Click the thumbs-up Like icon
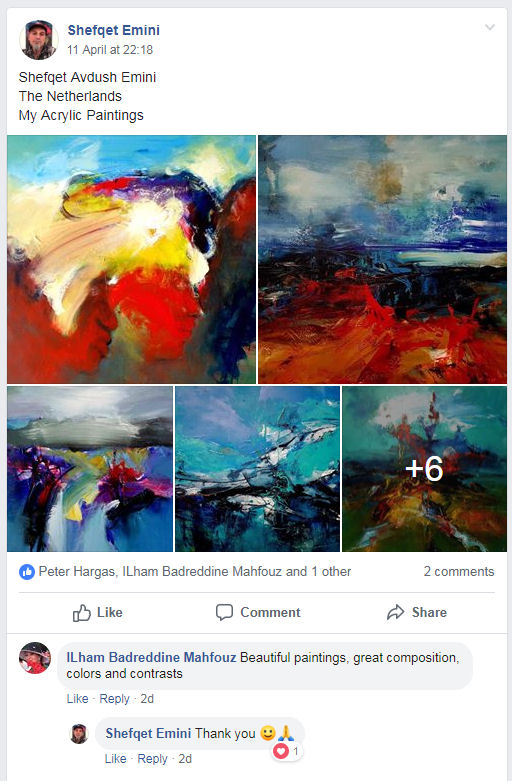Viewport: 512px width, 781px height. [82, 613]
